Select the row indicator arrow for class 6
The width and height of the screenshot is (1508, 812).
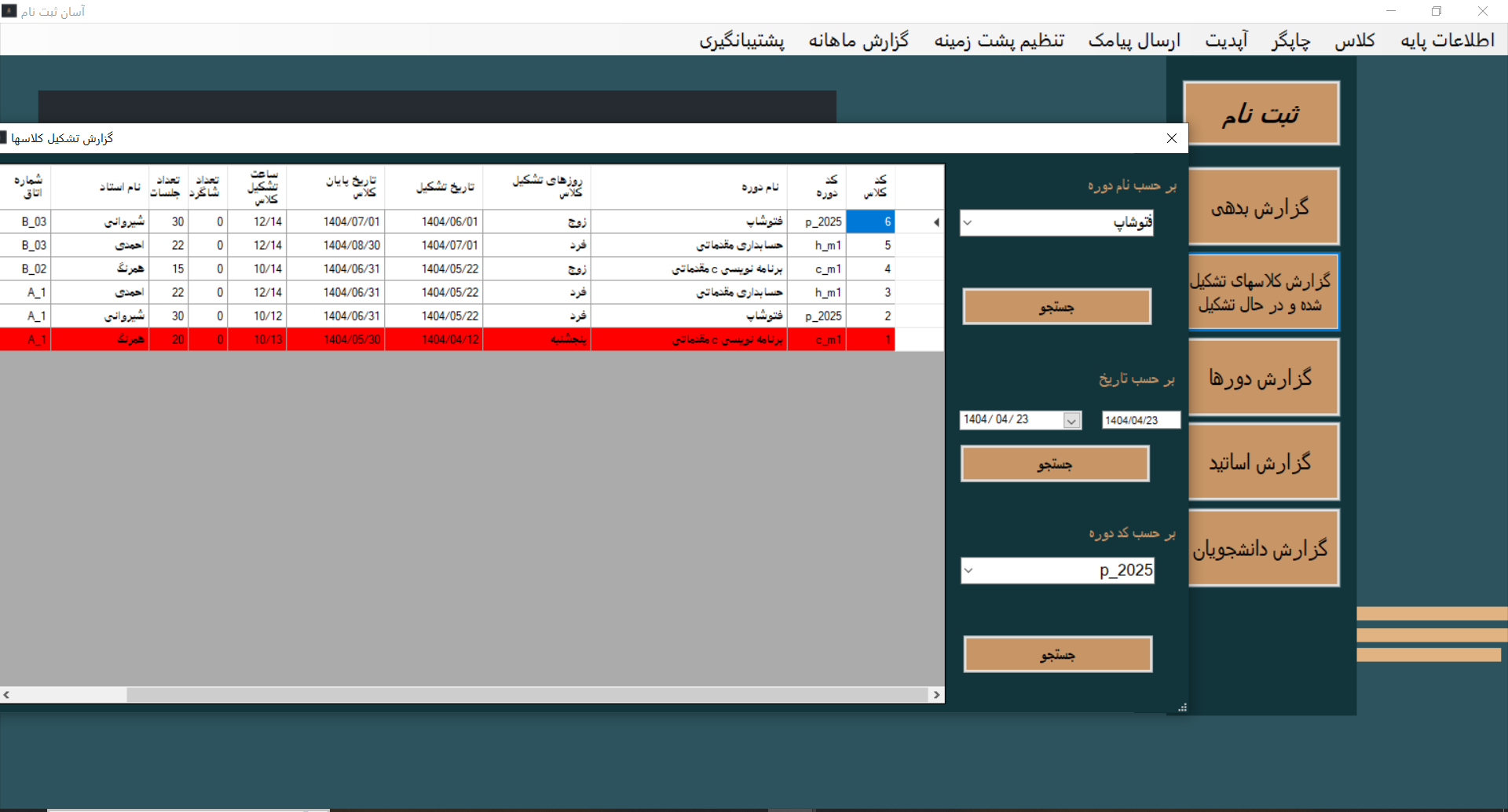tap(936, 222)
